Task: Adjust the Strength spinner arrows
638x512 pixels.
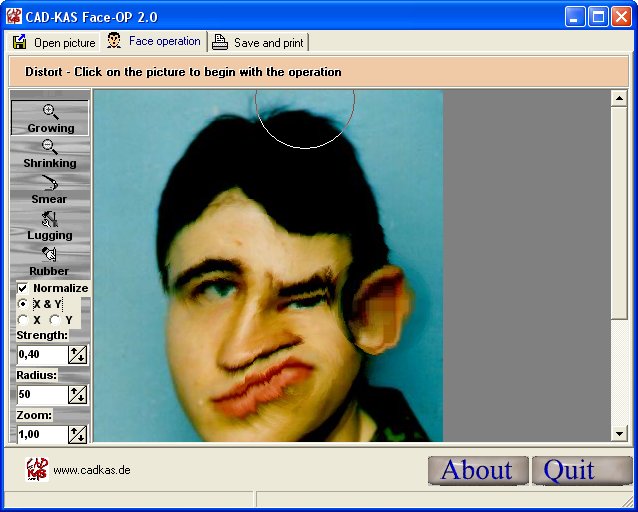Action: tap(77, 354)
